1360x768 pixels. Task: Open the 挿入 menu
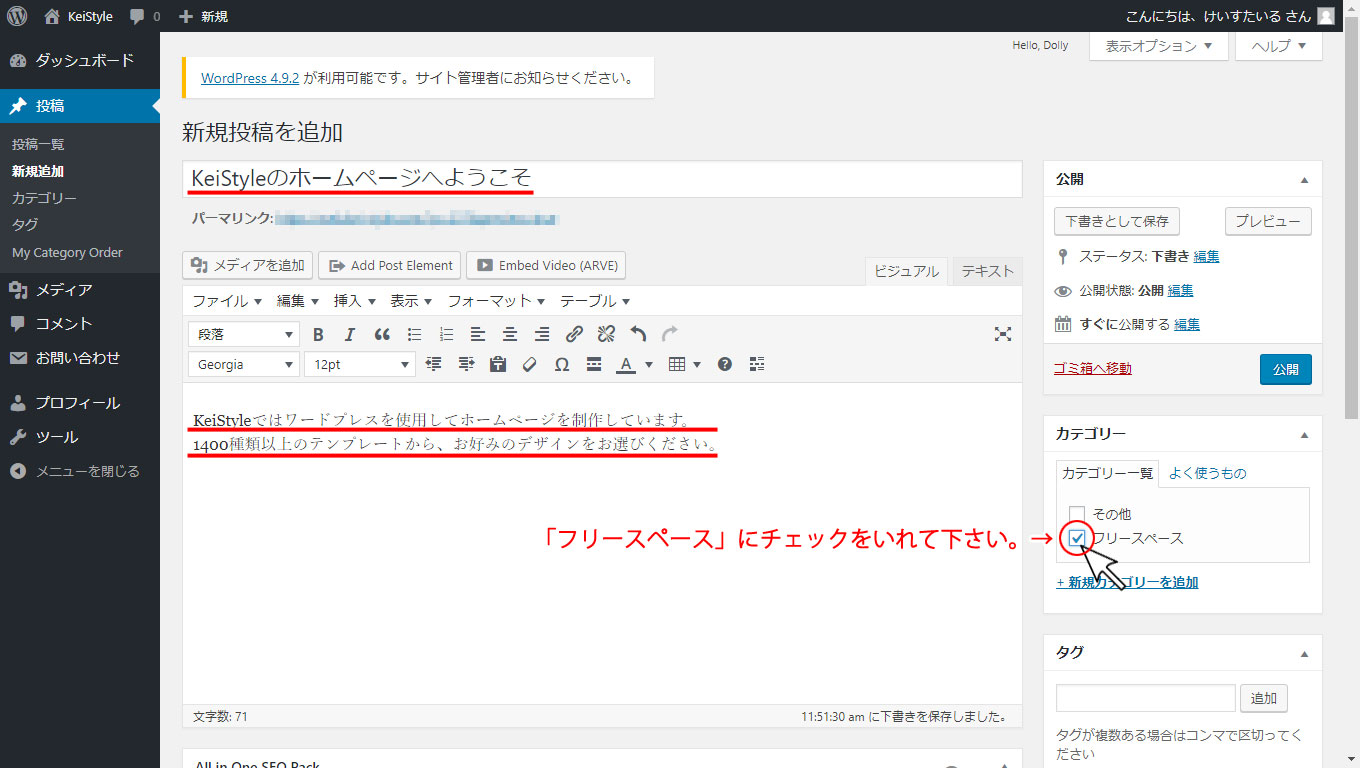pos(355,301)
